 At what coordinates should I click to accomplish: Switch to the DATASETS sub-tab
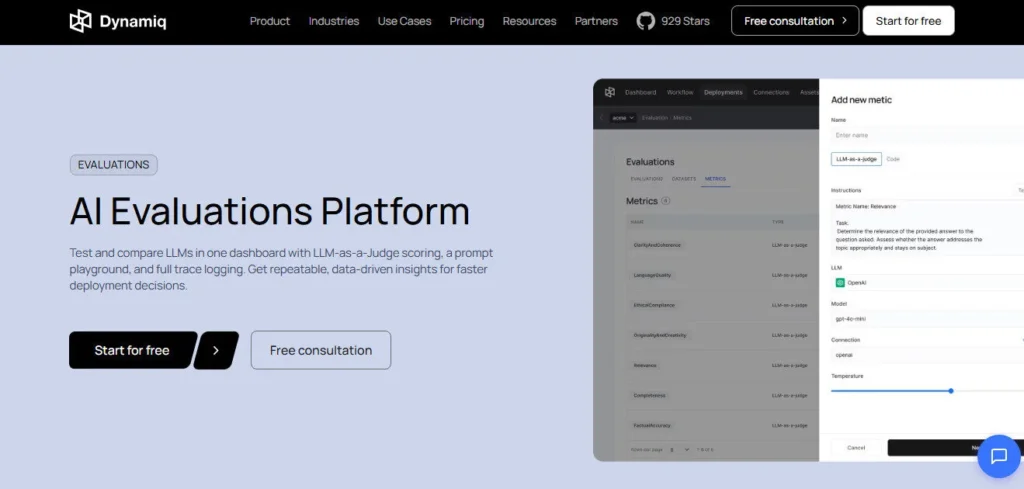(684, 179)
